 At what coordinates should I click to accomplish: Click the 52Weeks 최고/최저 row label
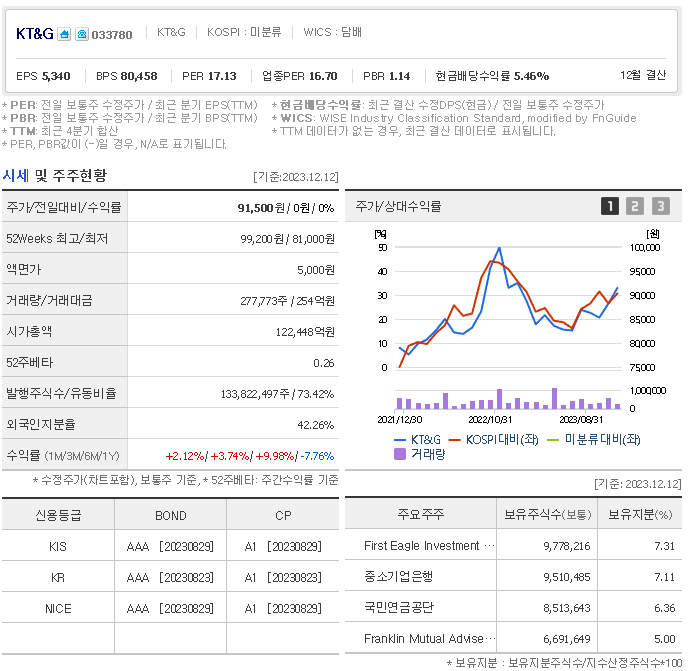(x=57, y=238)
